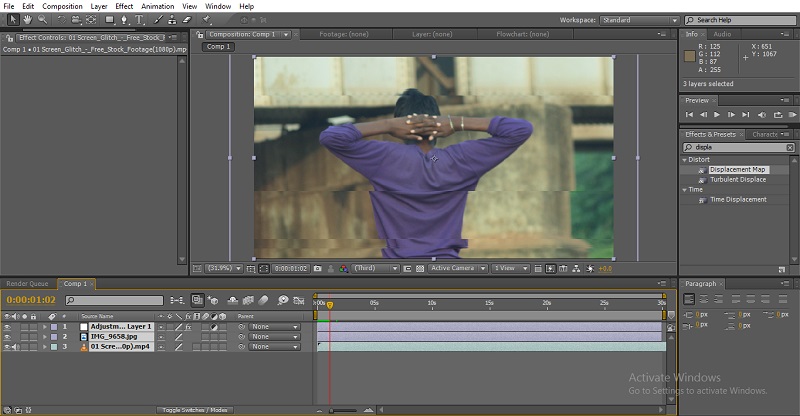Hide the 01 Scre...0p).mp4 video layer

[x=7, y=347]
